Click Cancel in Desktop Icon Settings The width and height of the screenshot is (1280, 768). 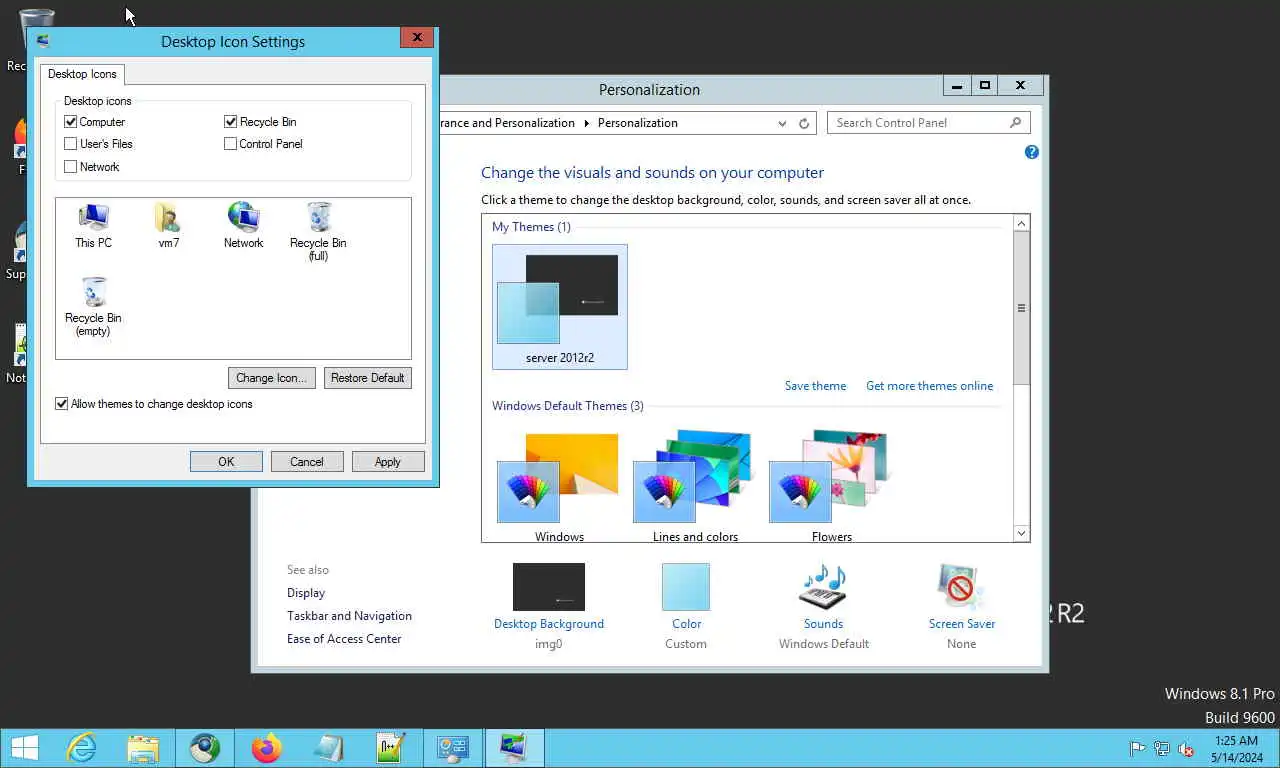pos(307,462)
